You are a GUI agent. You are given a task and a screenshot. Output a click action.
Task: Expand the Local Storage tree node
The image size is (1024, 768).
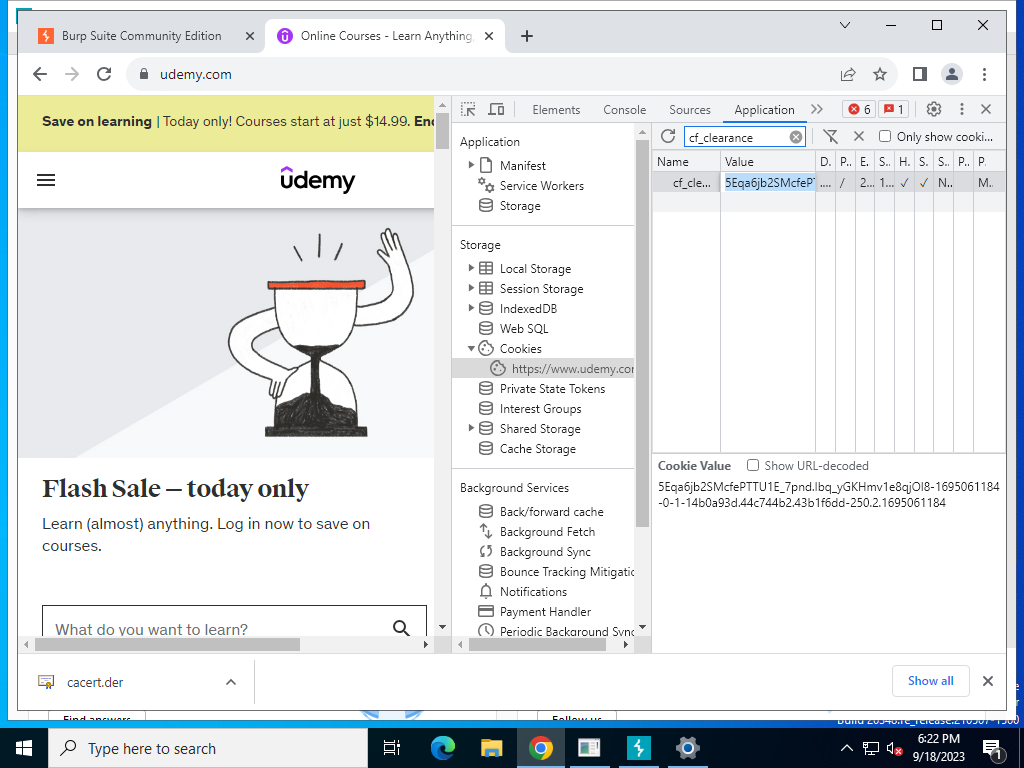(471, 268)
